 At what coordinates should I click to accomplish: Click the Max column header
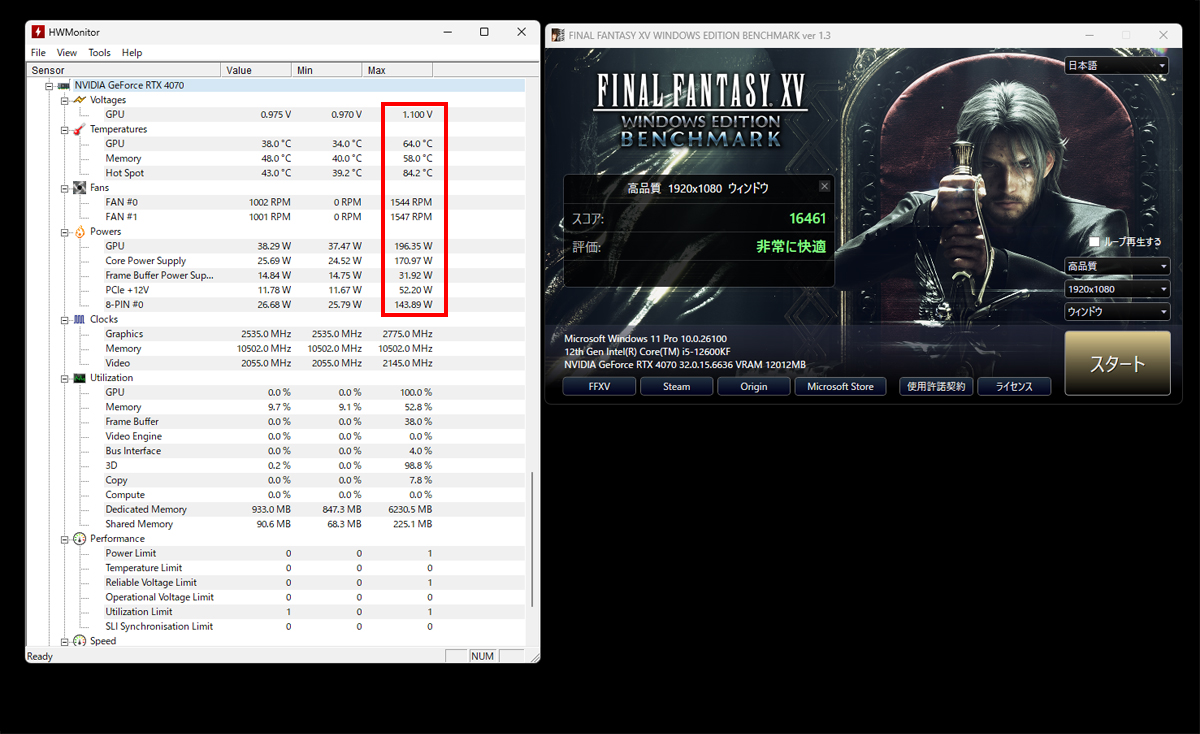398,70
